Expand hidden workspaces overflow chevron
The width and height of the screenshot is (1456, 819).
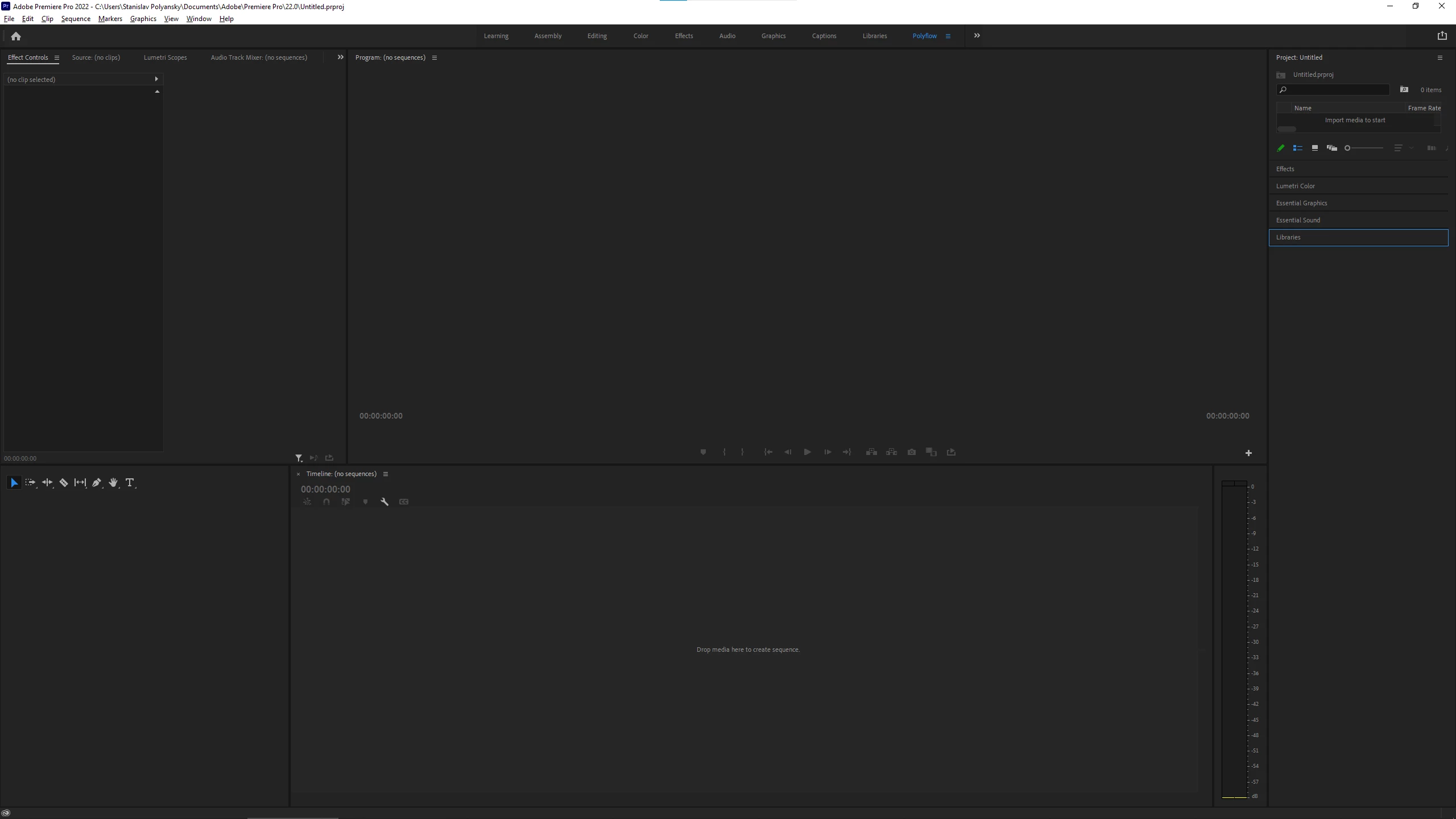coord(977,36)
